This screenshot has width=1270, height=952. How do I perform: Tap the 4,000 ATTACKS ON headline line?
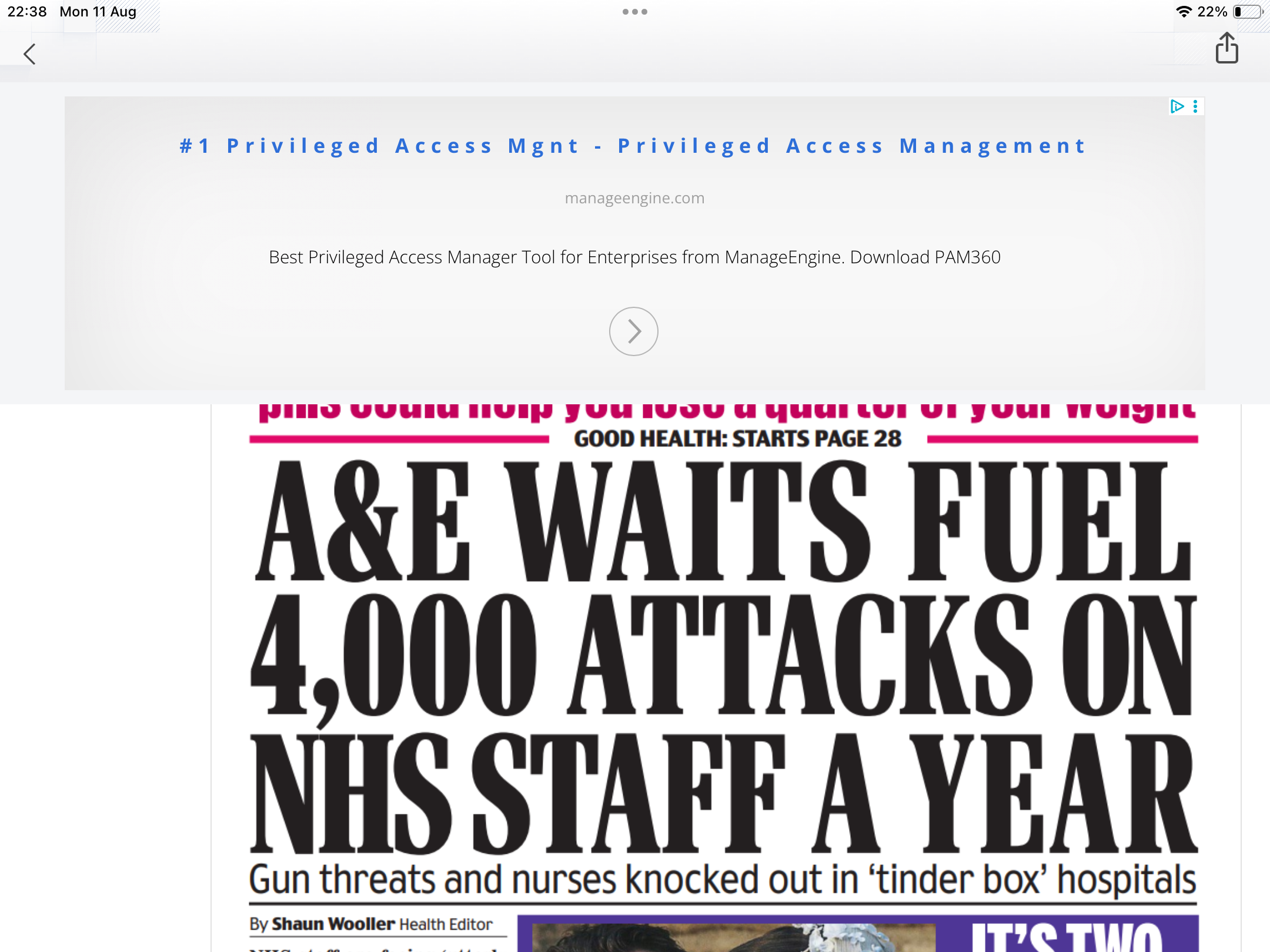(x=723, y=655)
